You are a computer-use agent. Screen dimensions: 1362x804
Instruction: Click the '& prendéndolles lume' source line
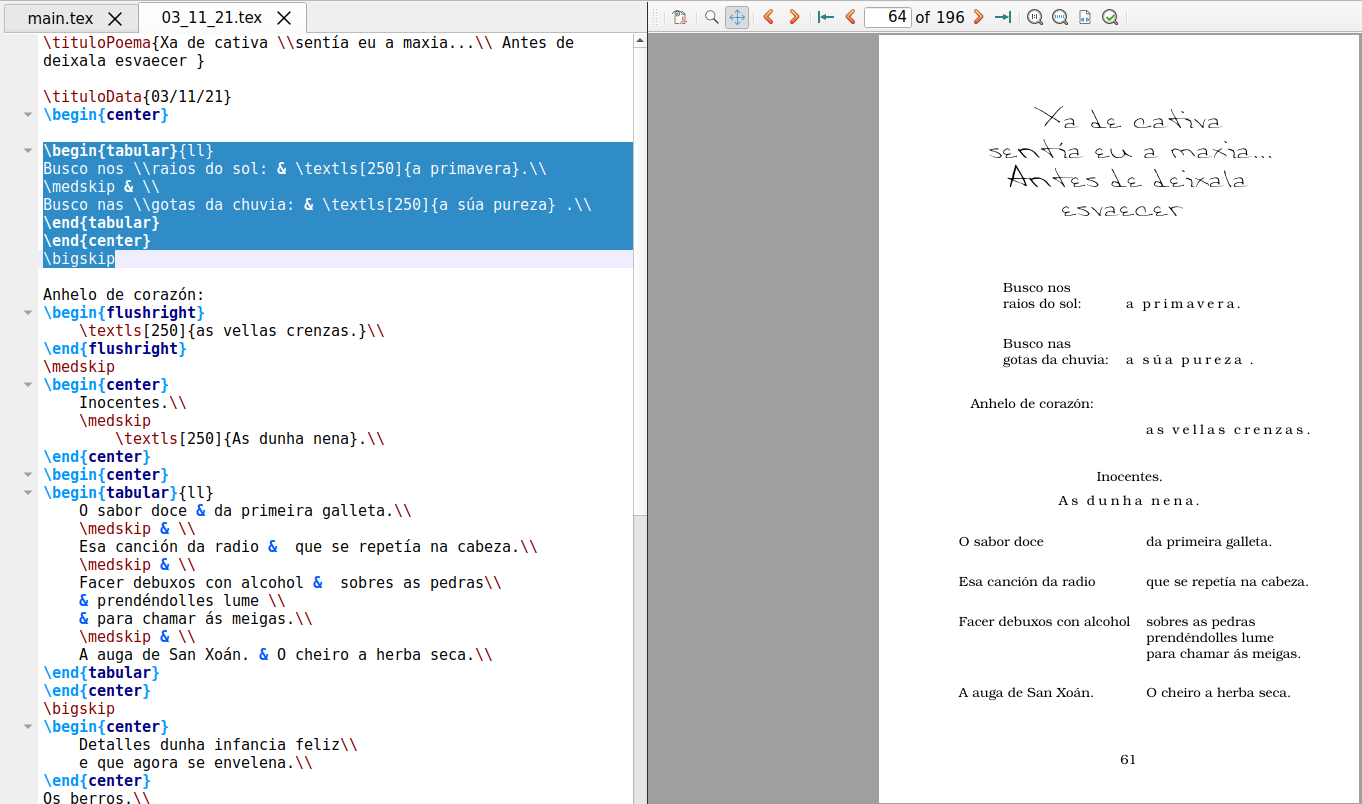(x=183, y=601)
